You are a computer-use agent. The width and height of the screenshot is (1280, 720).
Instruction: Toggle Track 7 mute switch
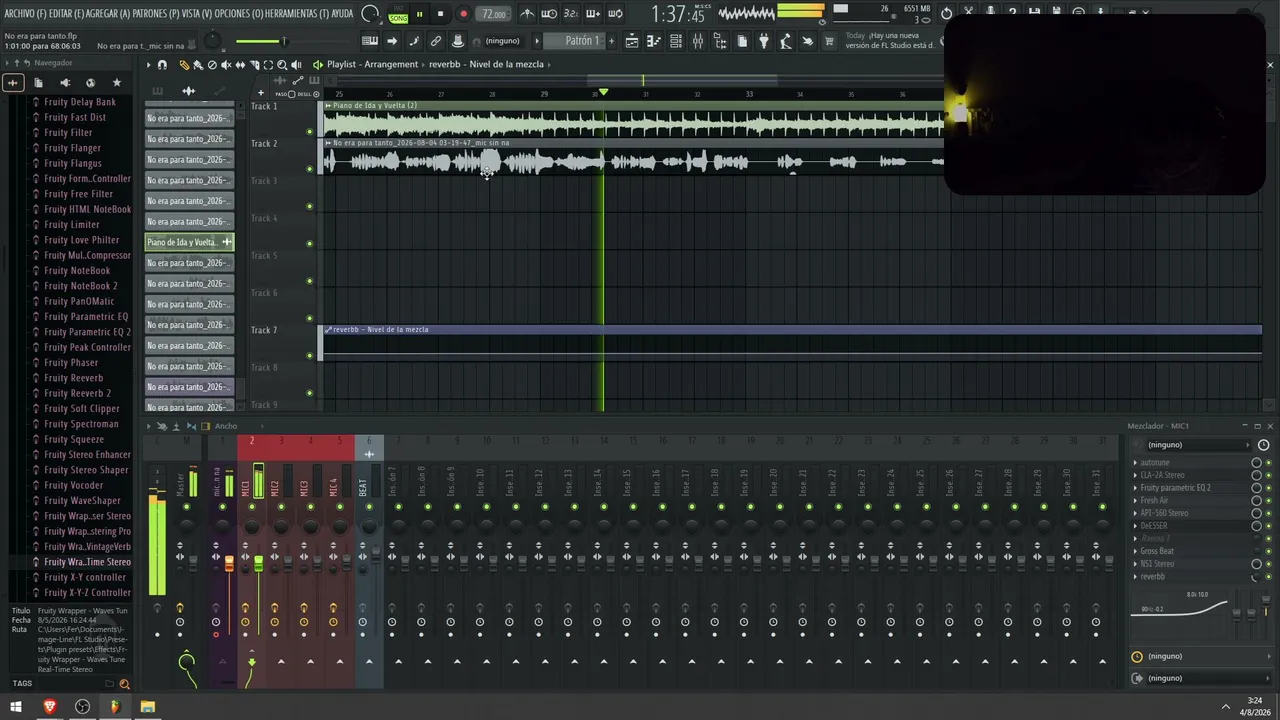(309, 356)
